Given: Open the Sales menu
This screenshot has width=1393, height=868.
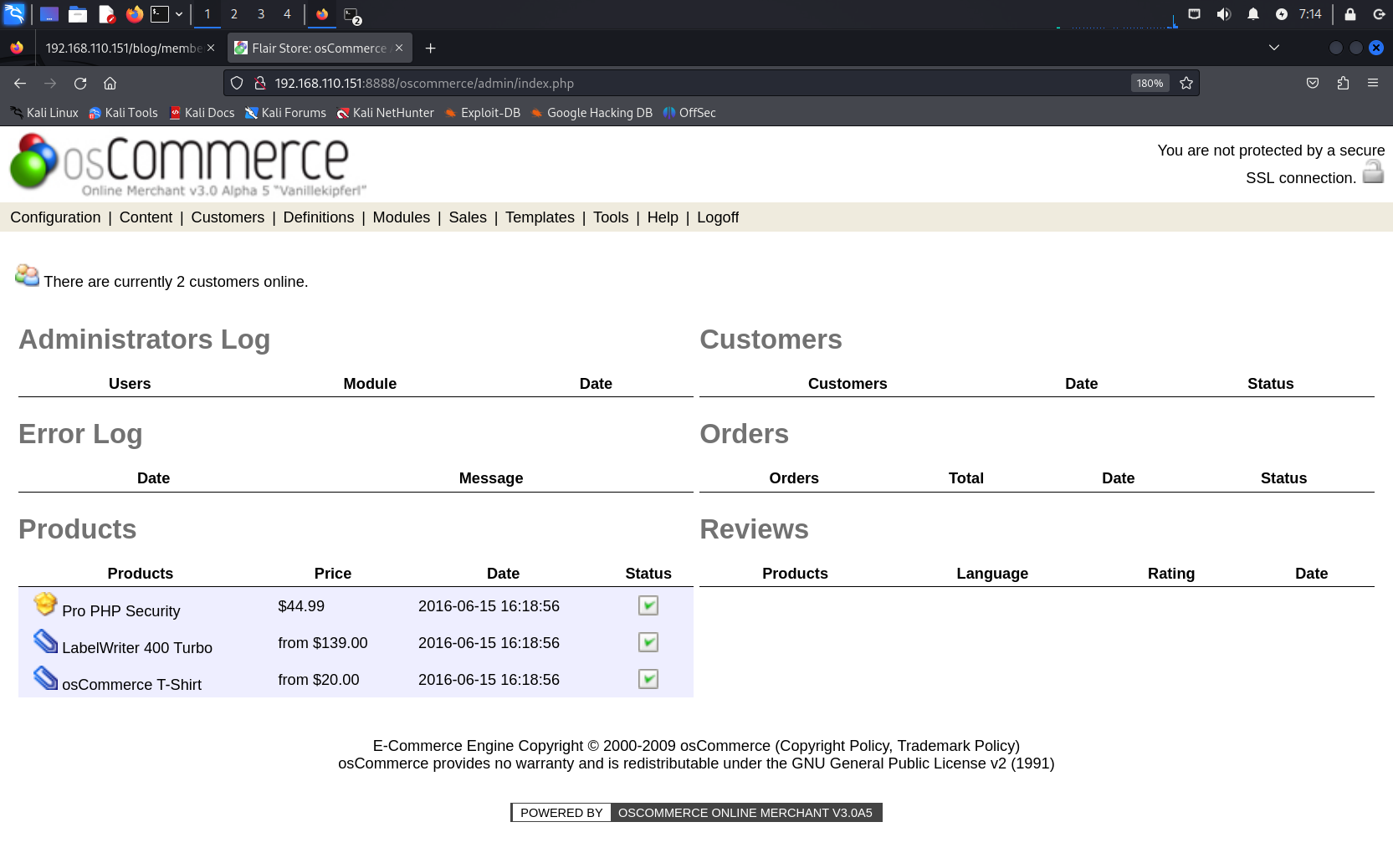Looking at the screenshot, I should pyautogui.click(x=468, y=217).
